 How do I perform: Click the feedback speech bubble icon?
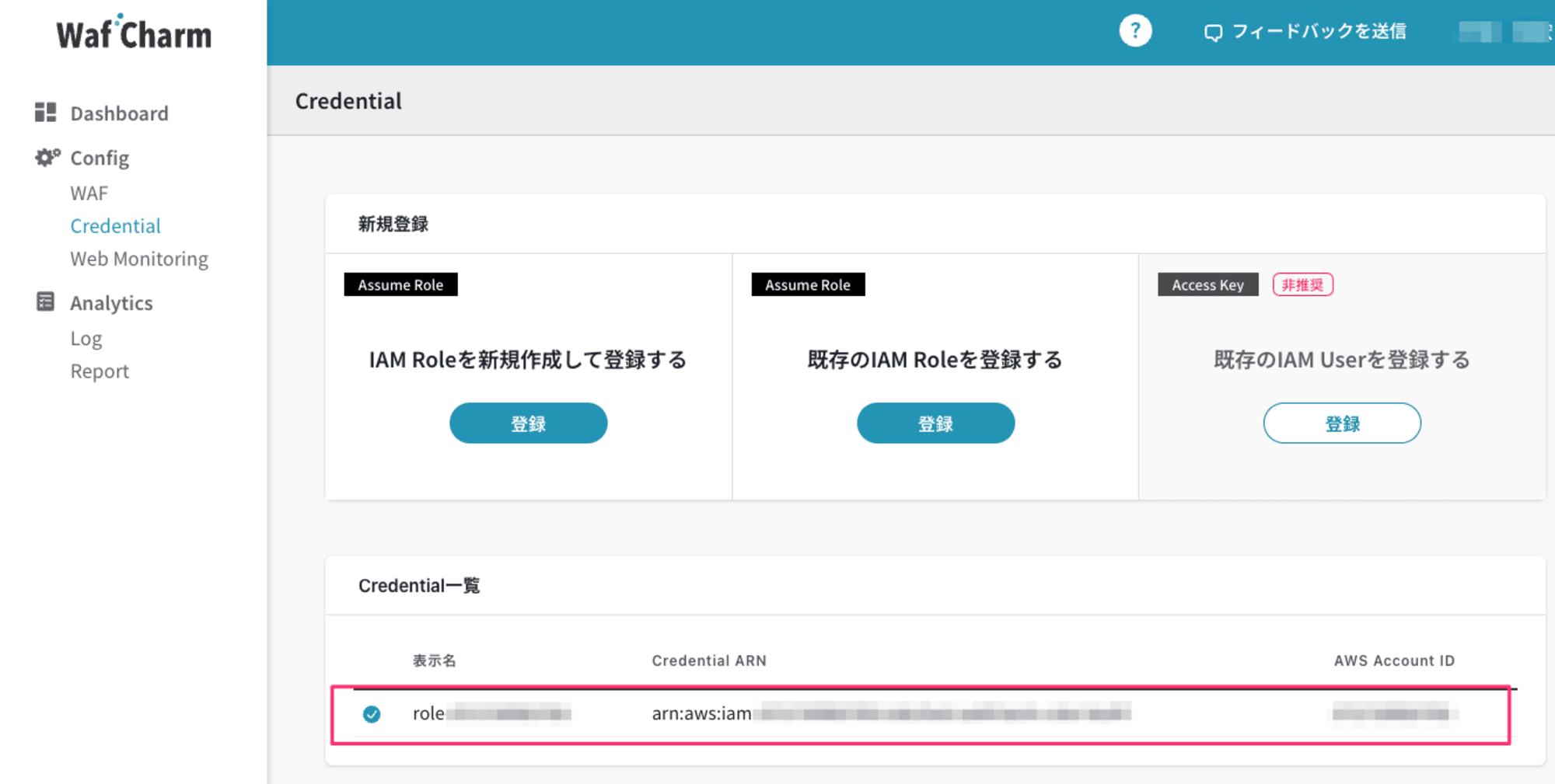click(x=1213, y=33)
